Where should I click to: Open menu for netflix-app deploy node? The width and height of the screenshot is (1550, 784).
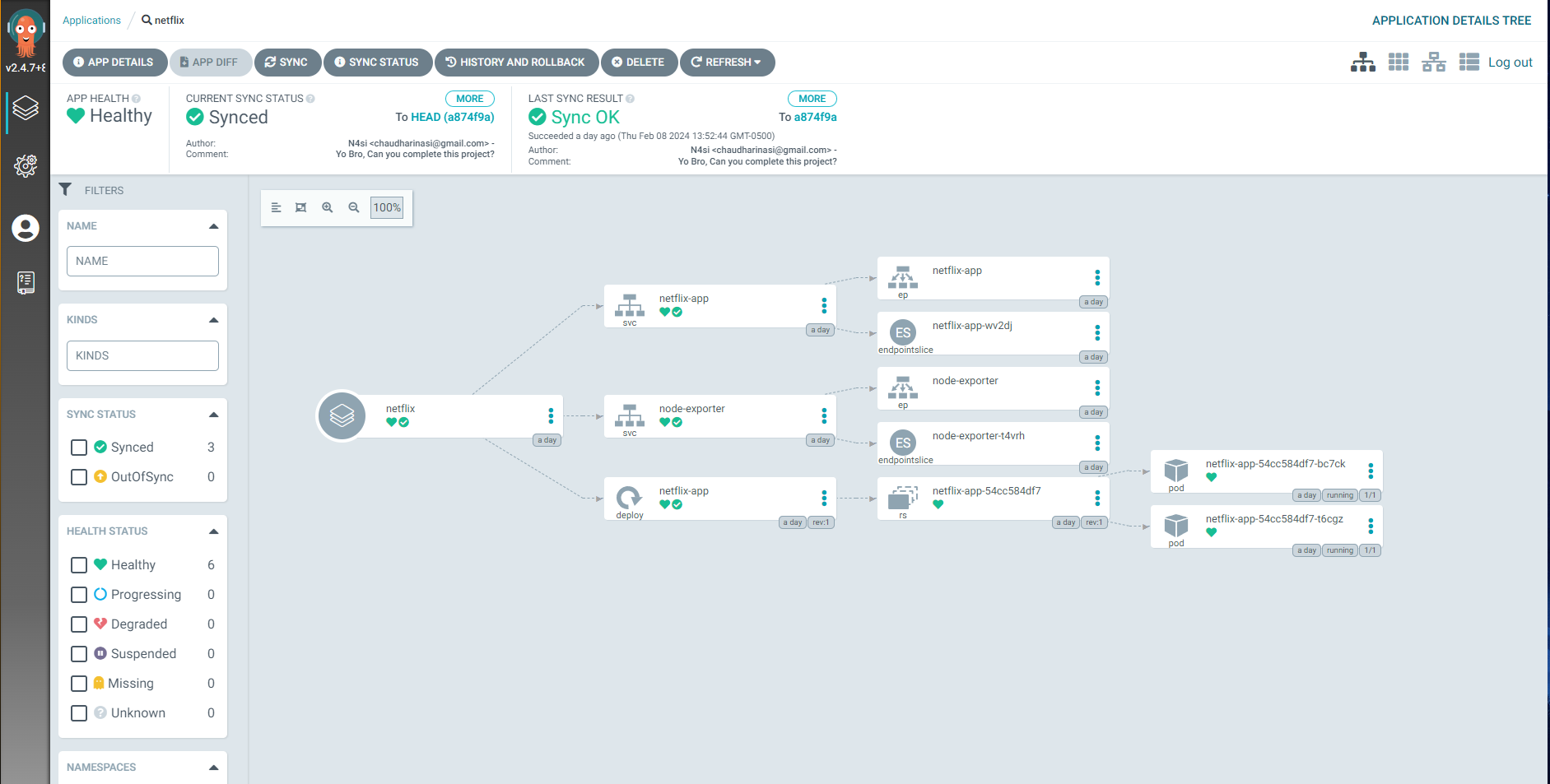pyautogui.click(x=824, y=499)
